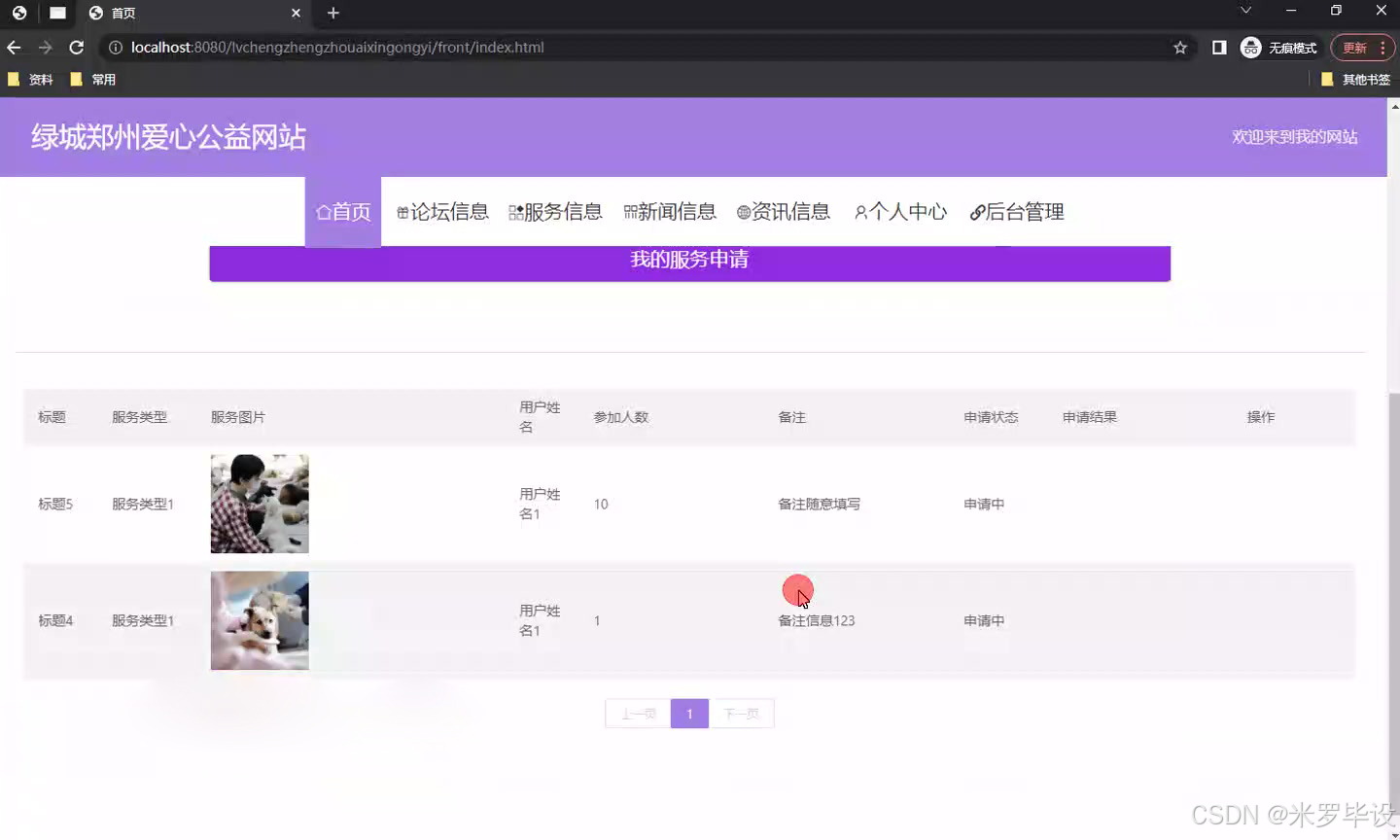This screenshot has height=840, width=1400.
Task: Open the 常用 bookmarks folder
Action: point(94,79)
